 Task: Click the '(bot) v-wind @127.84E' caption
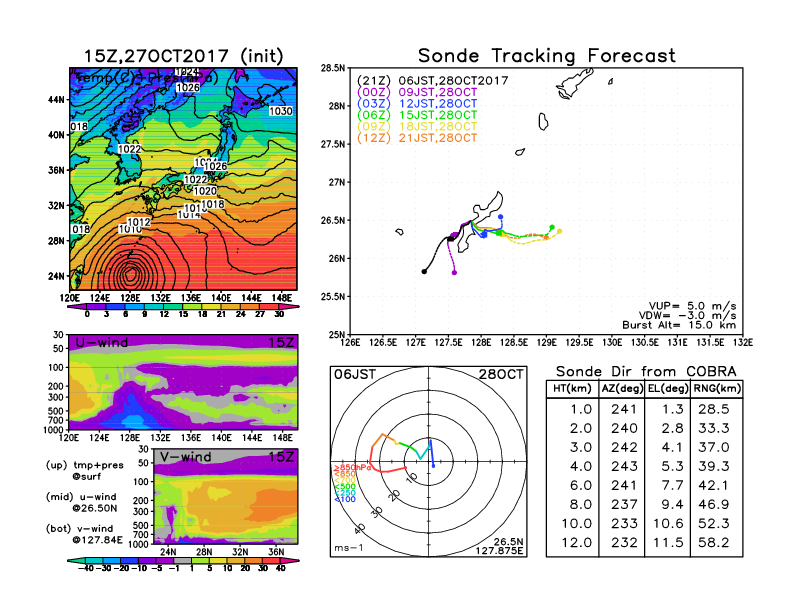(x=84, y=534)
